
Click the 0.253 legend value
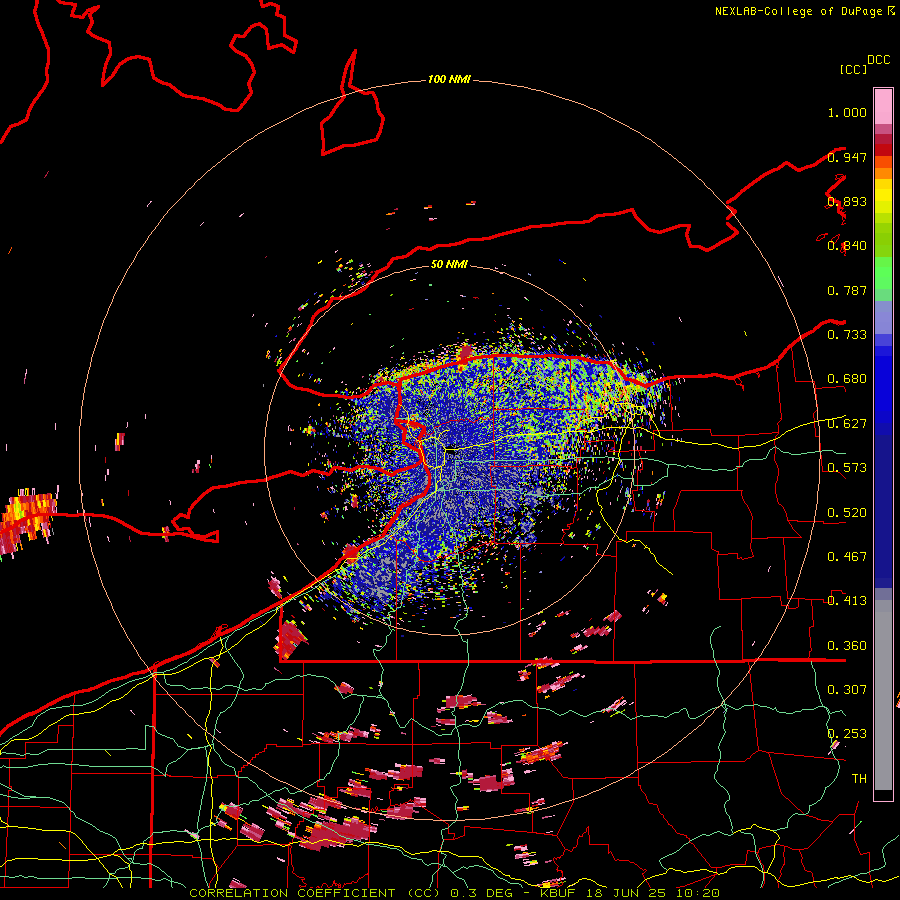coord(847,734)
